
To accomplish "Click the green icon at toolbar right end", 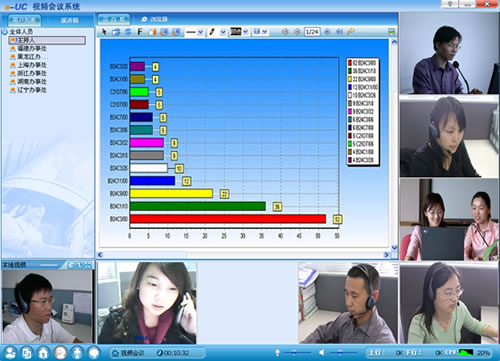I will (391, 32).
